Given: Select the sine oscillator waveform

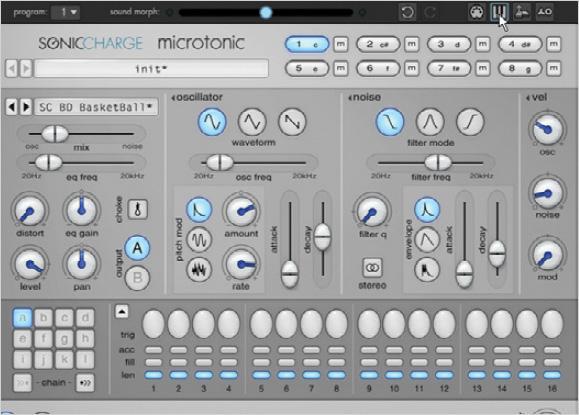Looking at the screenshot, I should (212, 121).
